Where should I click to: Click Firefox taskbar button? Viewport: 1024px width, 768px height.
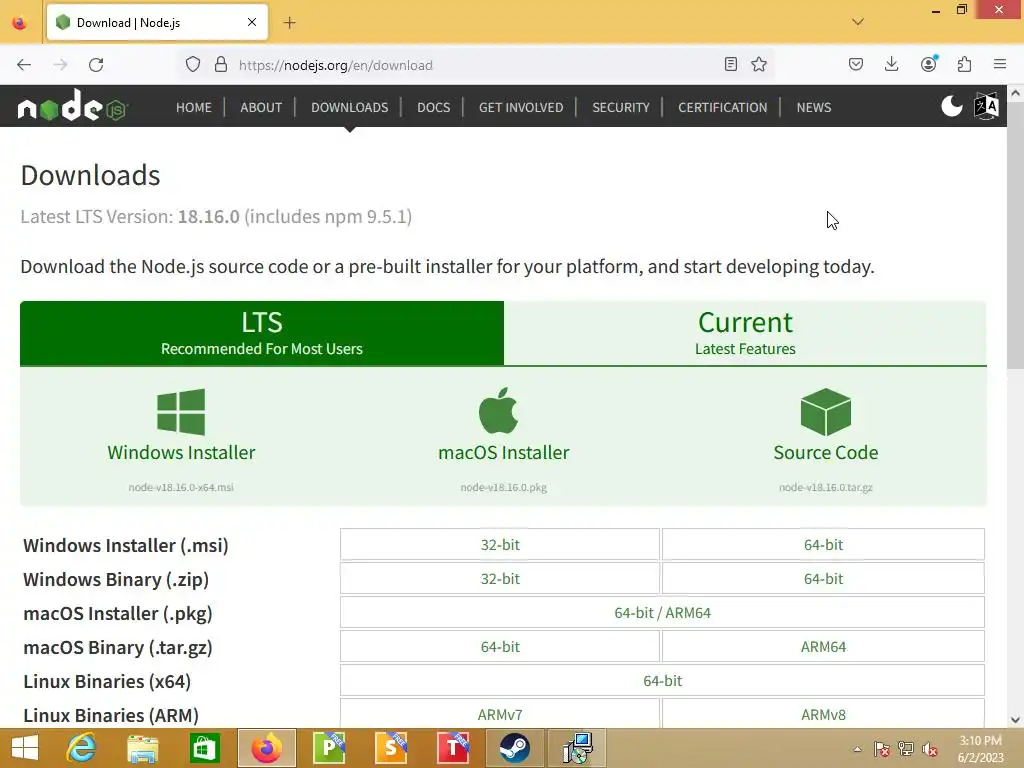(x=266, y=748)
